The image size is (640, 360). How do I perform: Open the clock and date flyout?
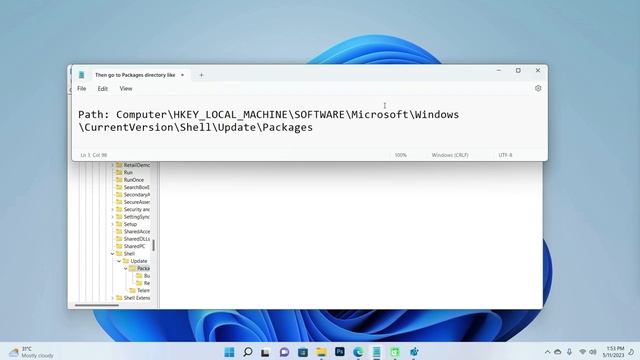(x=614, y=352)
